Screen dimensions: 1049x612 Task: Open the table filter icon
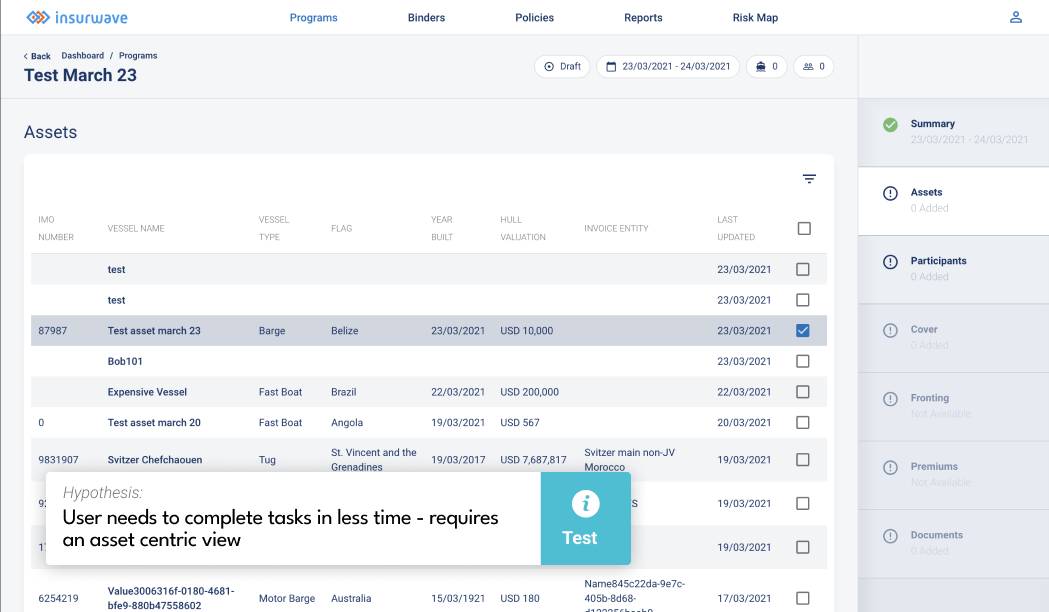click(x=809, y=179)
